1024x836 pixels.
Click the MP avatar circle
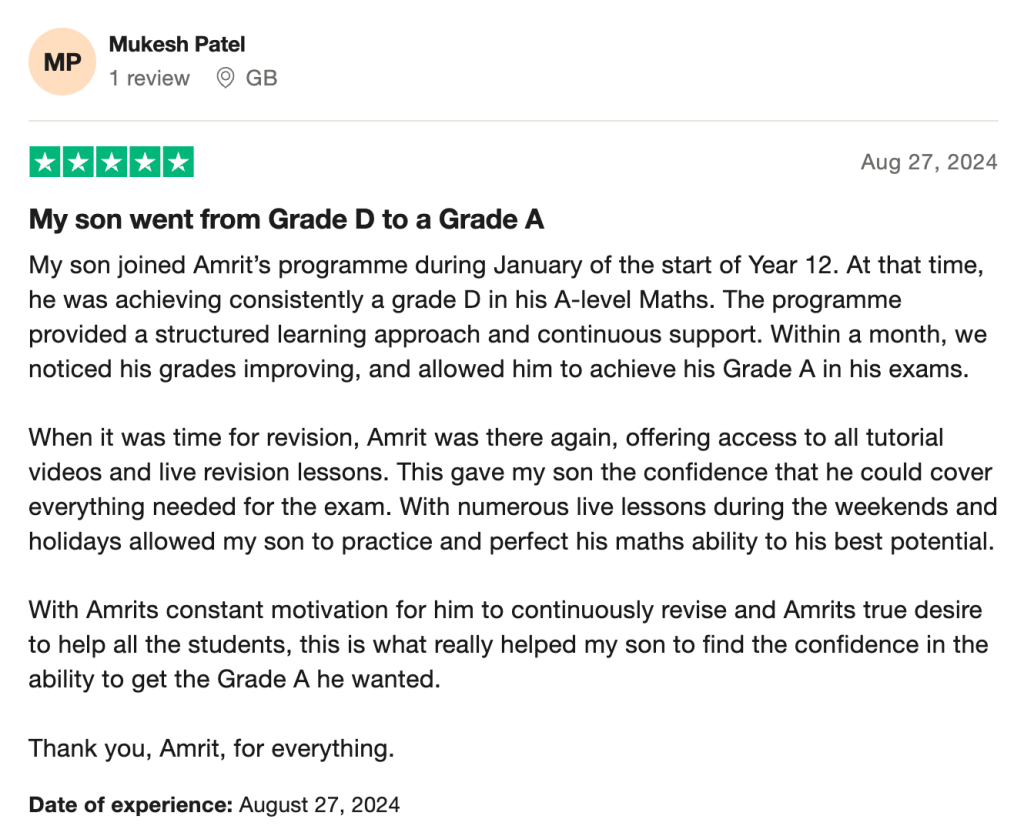point(62,62)
